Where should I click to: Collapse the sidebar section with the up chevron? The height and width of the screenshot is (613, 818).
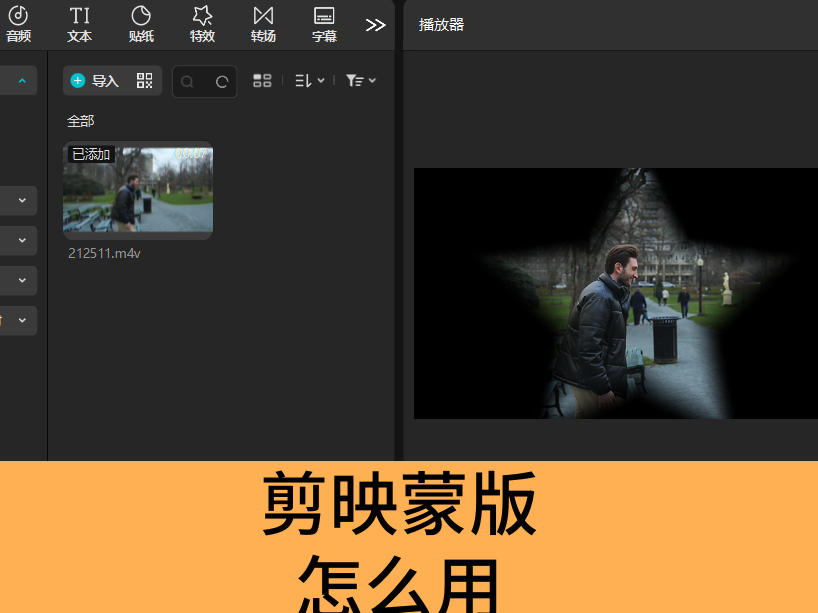coord(22,81)
